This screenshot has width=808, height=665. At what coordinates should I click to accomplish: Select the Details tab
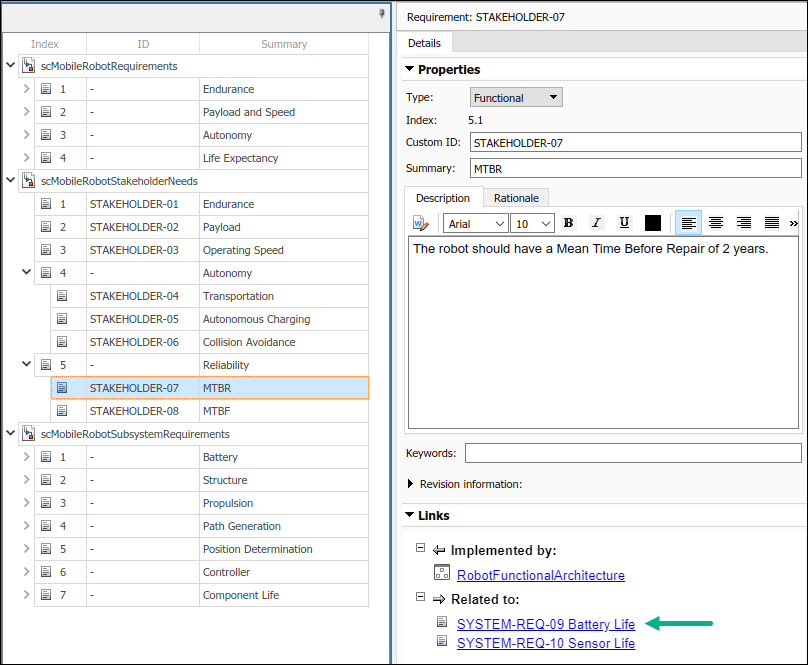click(424, 43)
